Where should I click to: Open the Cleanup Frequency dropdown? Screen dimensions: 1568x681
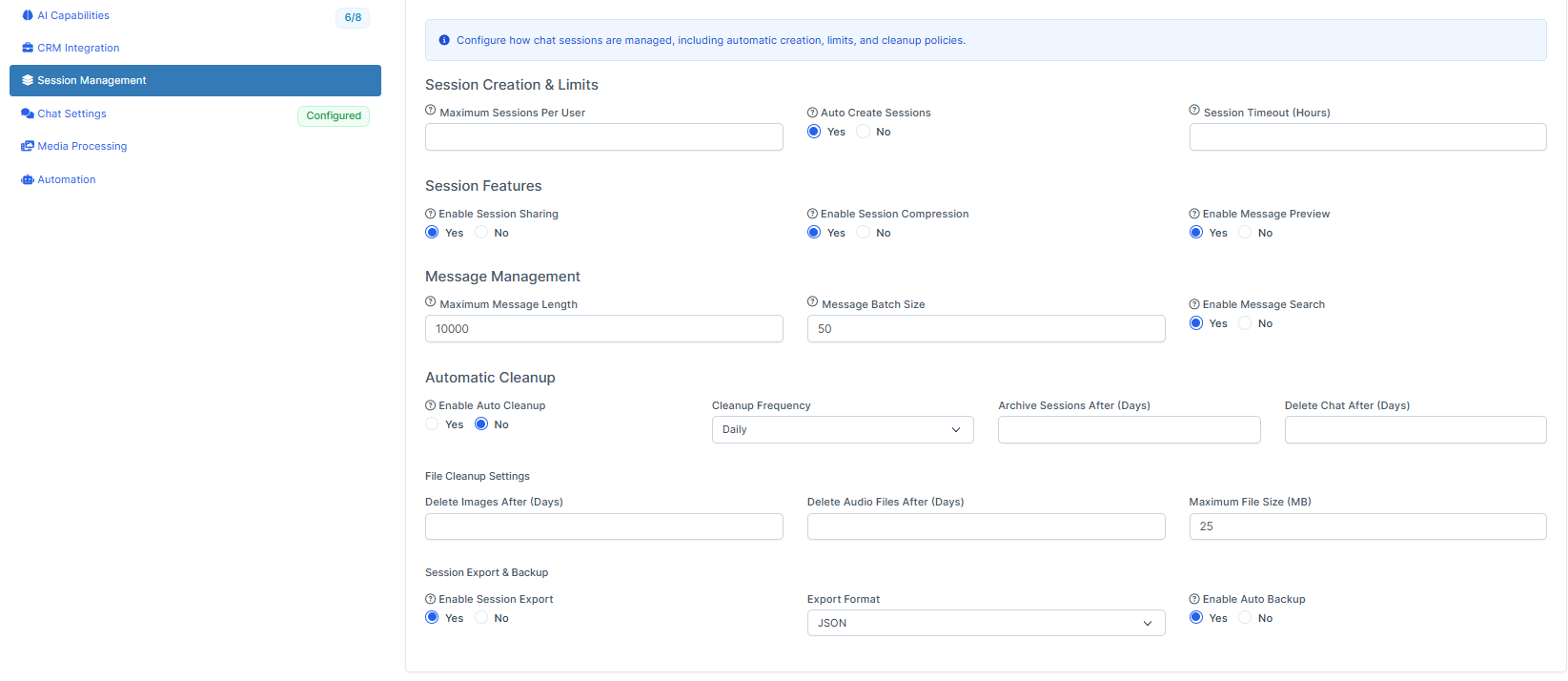(842, 429)
